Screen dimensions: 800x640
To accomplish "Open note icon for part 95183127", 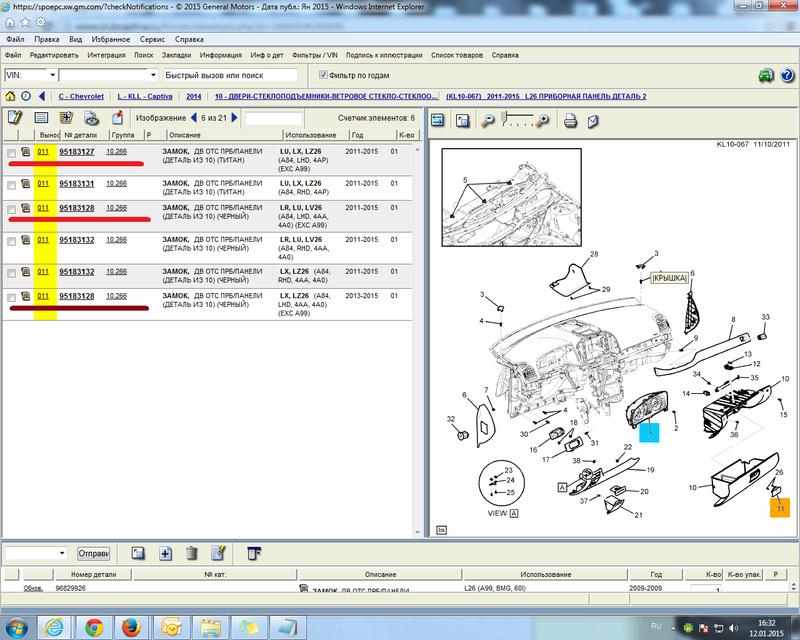I will tap(26, 152).
